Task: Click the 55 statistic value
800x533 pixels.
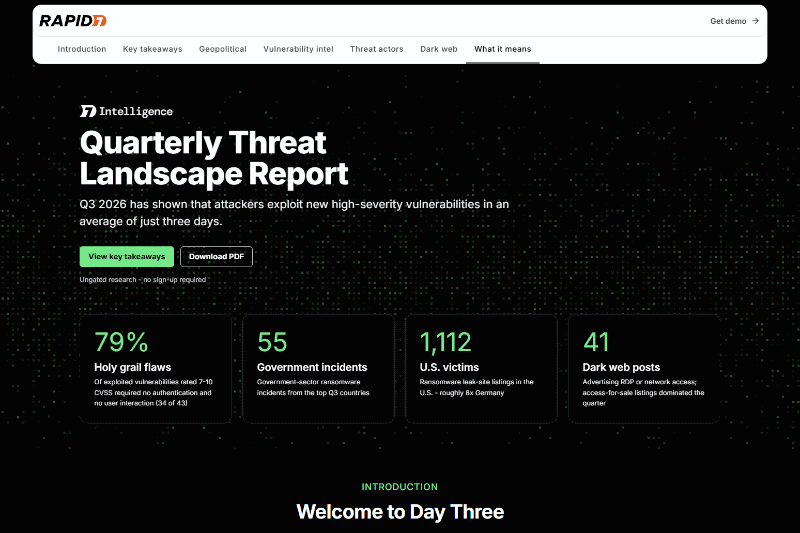Action: (272, 342)
